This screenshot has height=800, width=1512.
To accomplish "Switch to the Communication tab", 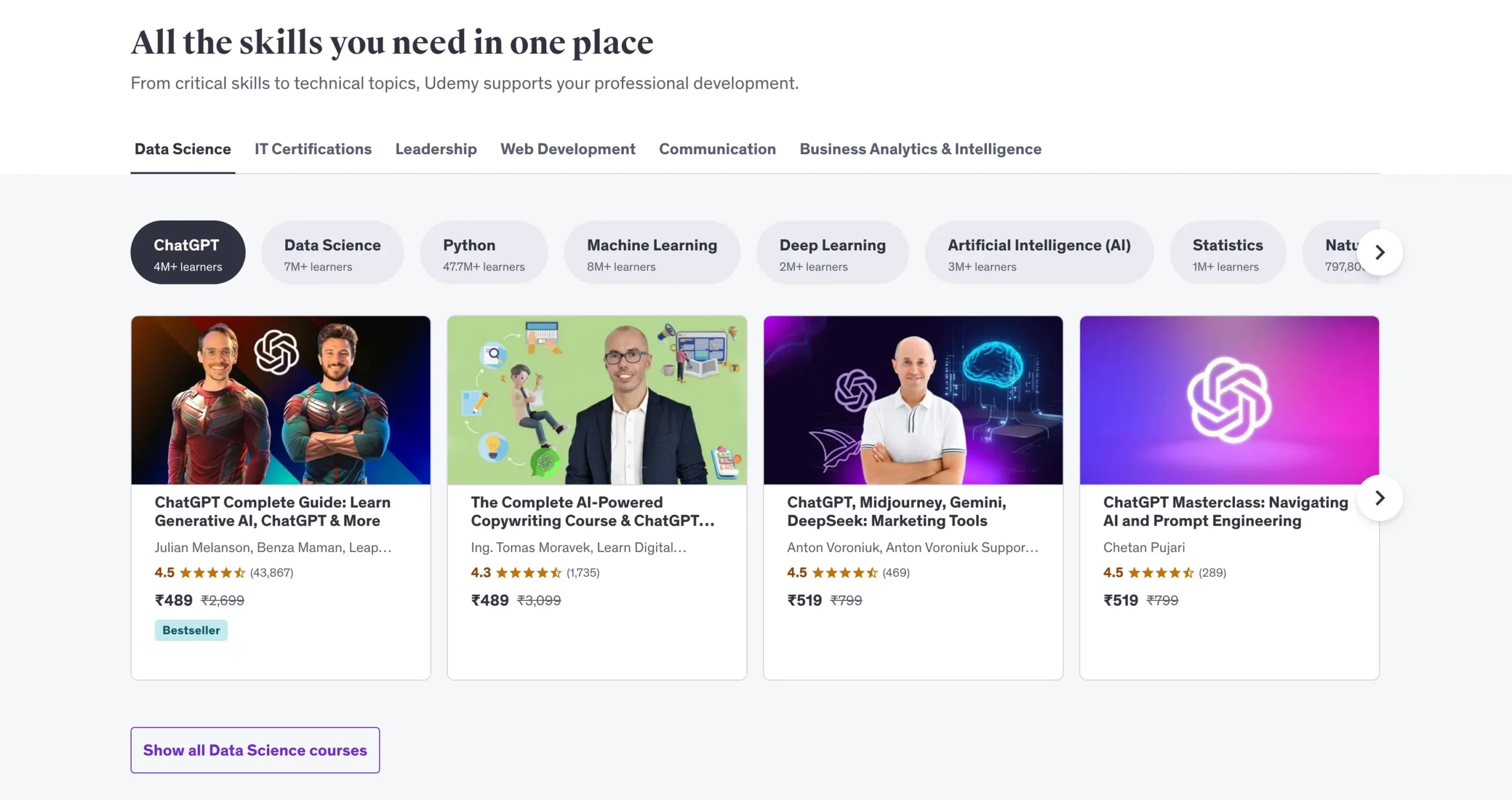I will (x=717, y=149).
